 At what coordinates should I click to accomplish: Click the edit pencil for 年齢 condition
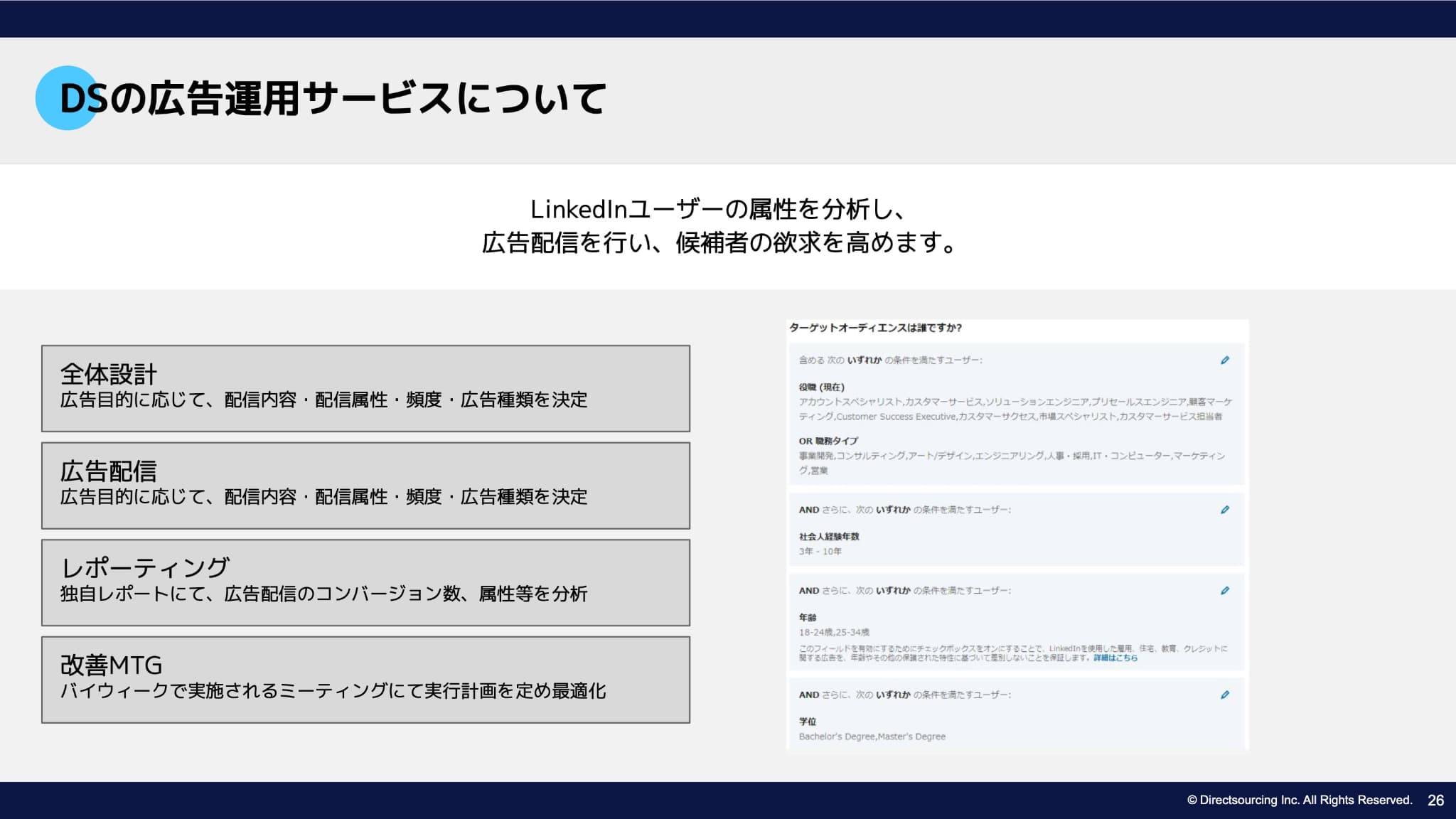1225,591
